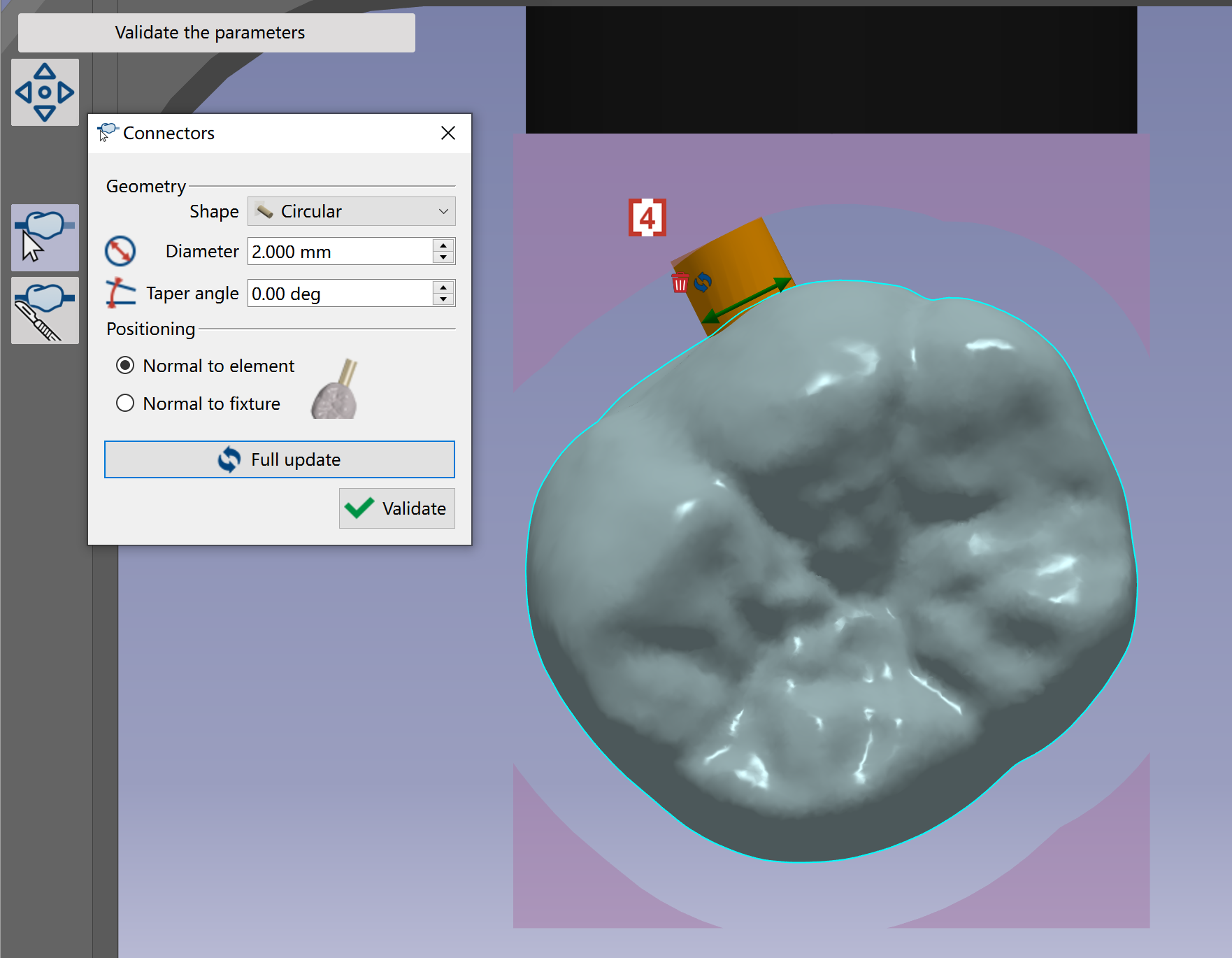1232x958 pixels.
Task: Select Normal to element radio button
Action: tap(125, 365)
